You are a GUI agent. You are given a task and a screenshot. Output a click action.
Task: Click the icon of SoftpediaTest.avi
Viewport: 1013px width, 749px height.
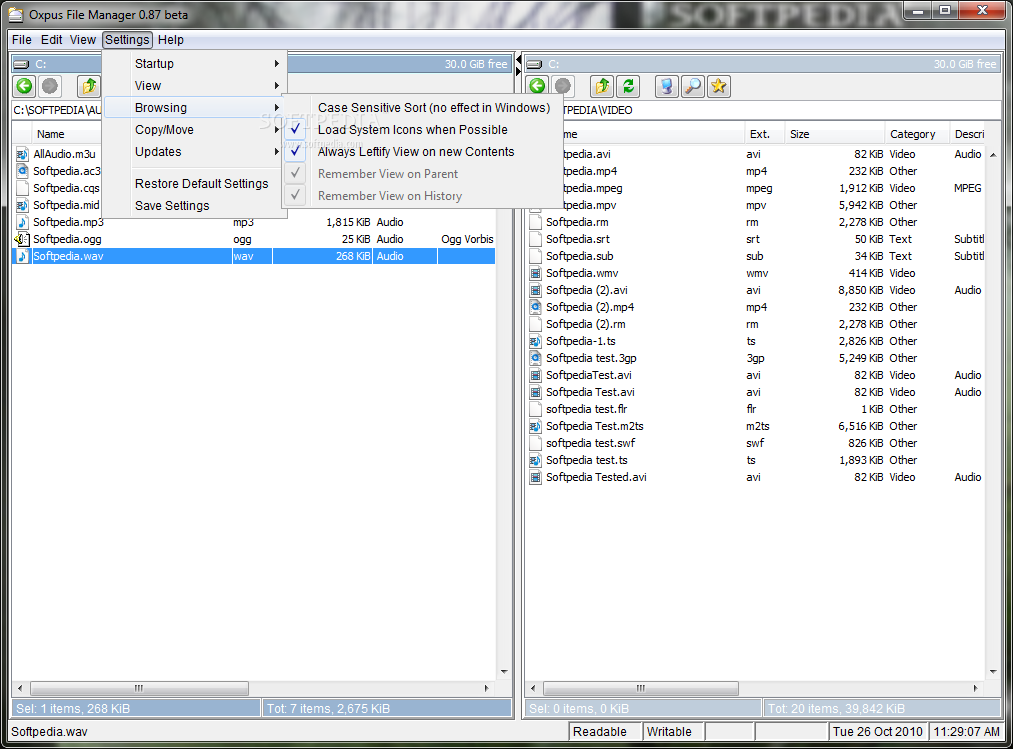coord(535,375)
